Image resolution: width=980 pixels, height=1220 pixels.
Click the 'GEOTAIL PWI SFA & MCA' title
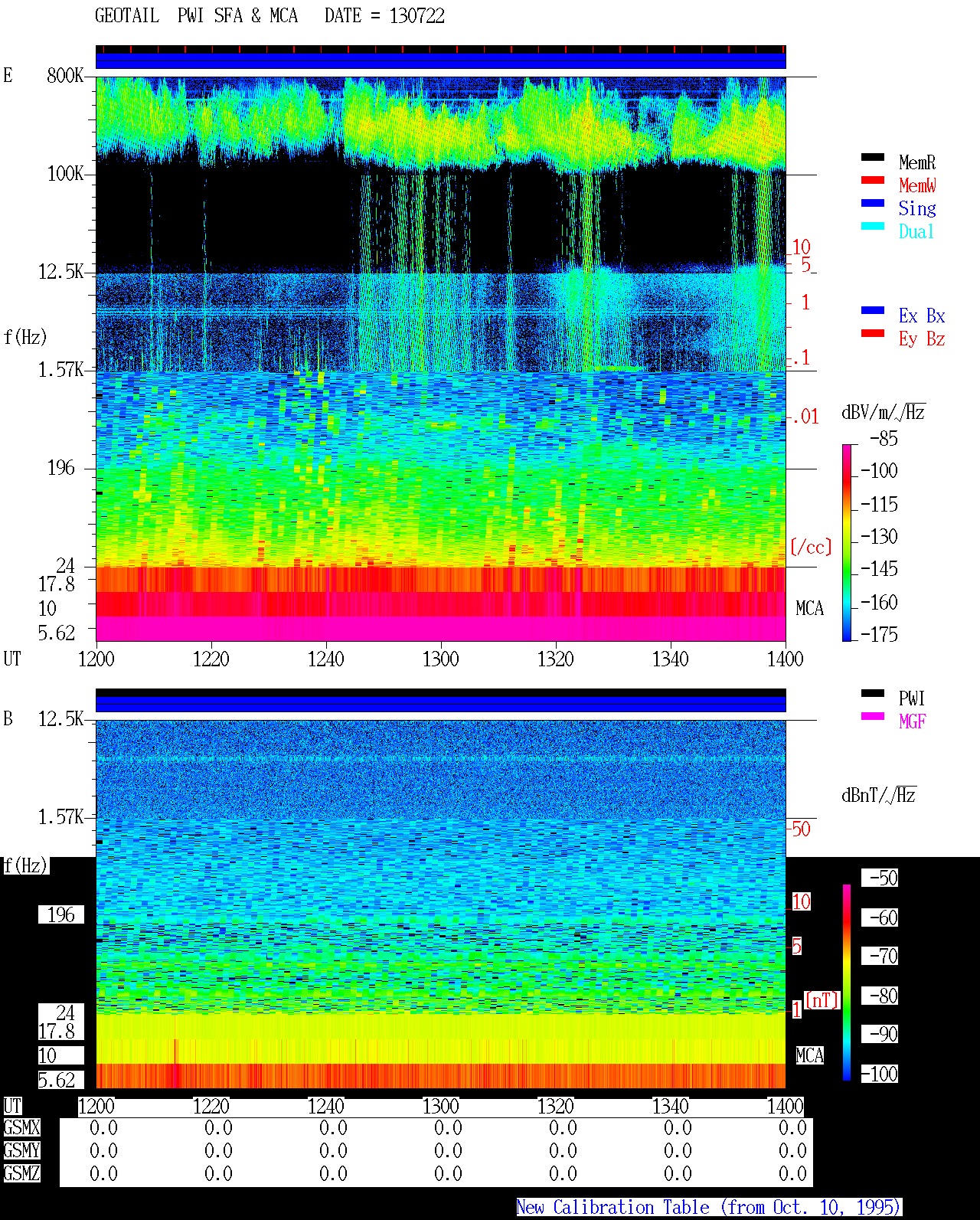(x=196, y=16)
